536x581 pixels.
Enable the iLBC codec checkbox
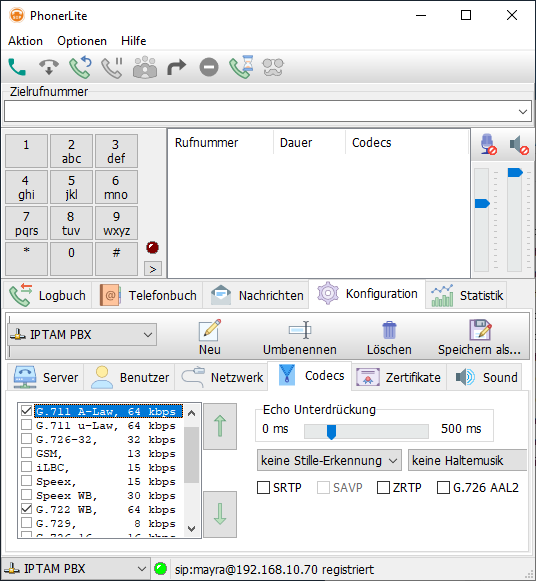(x=26, y=467)
